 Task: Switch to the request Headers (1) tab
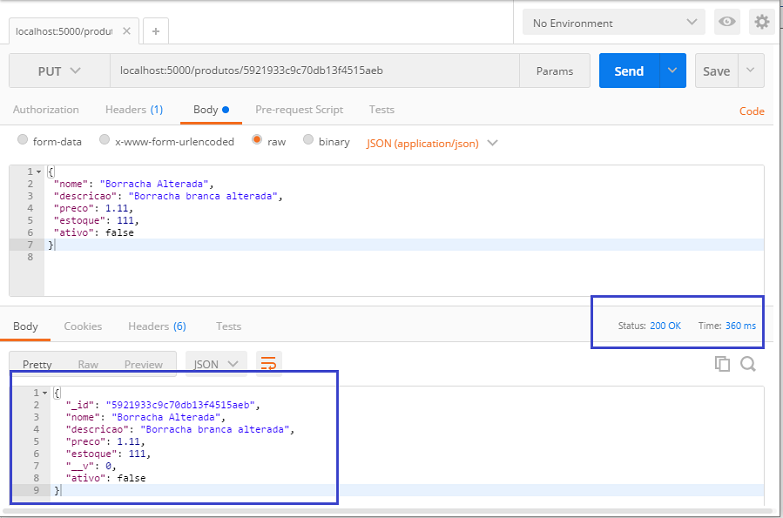pyautogui.click(x=134, y=109)
